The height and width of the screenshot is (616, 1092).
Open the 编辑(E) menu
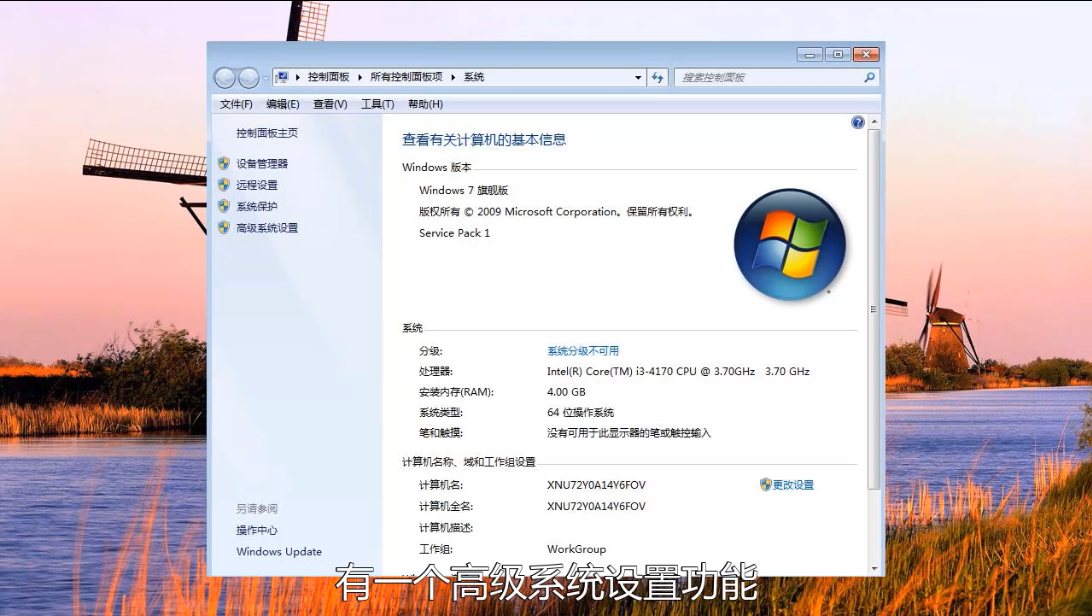pyautogui.click(x=283, y=104)
